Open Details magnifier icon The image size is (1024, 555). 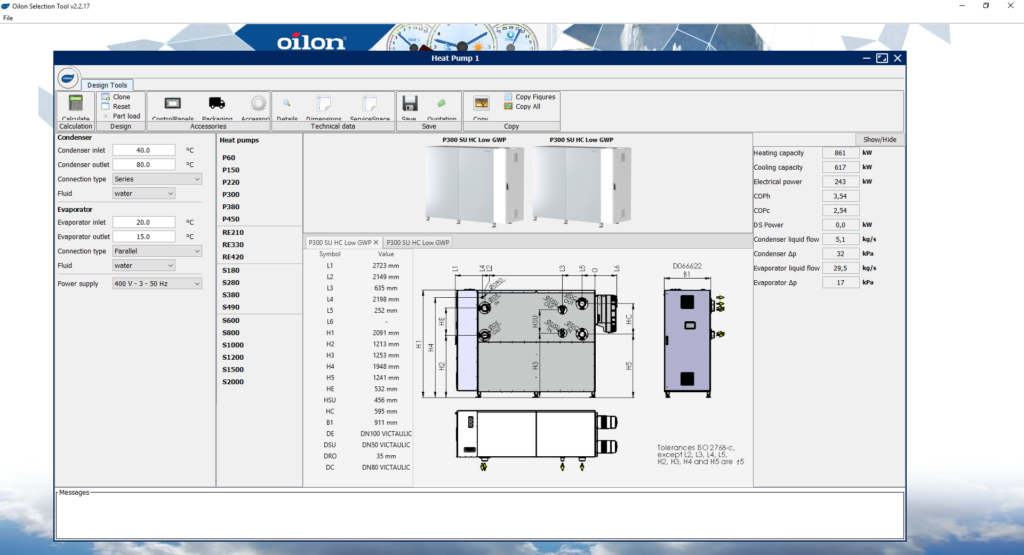tap(287, 103)
